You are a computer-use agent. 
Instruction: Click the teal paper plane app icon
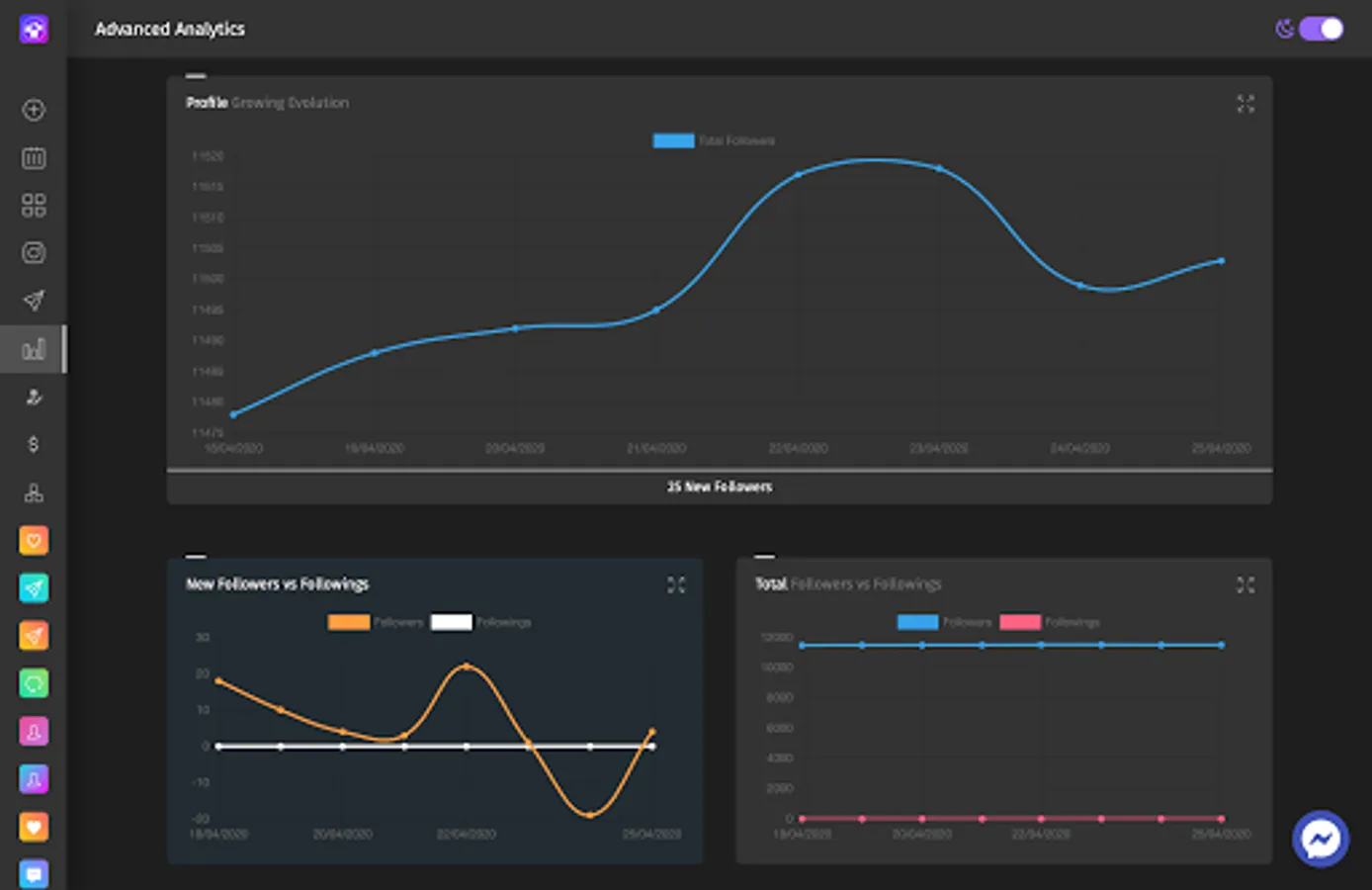(34, 588)
